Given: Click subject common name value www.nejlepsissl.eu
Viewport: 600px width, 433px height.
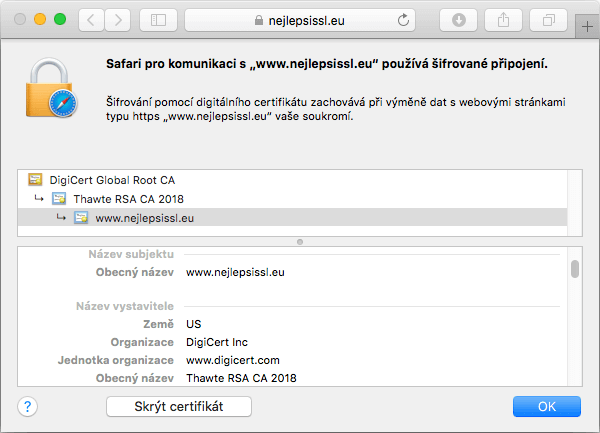Looking at the screenshot, I should [235, 272].
